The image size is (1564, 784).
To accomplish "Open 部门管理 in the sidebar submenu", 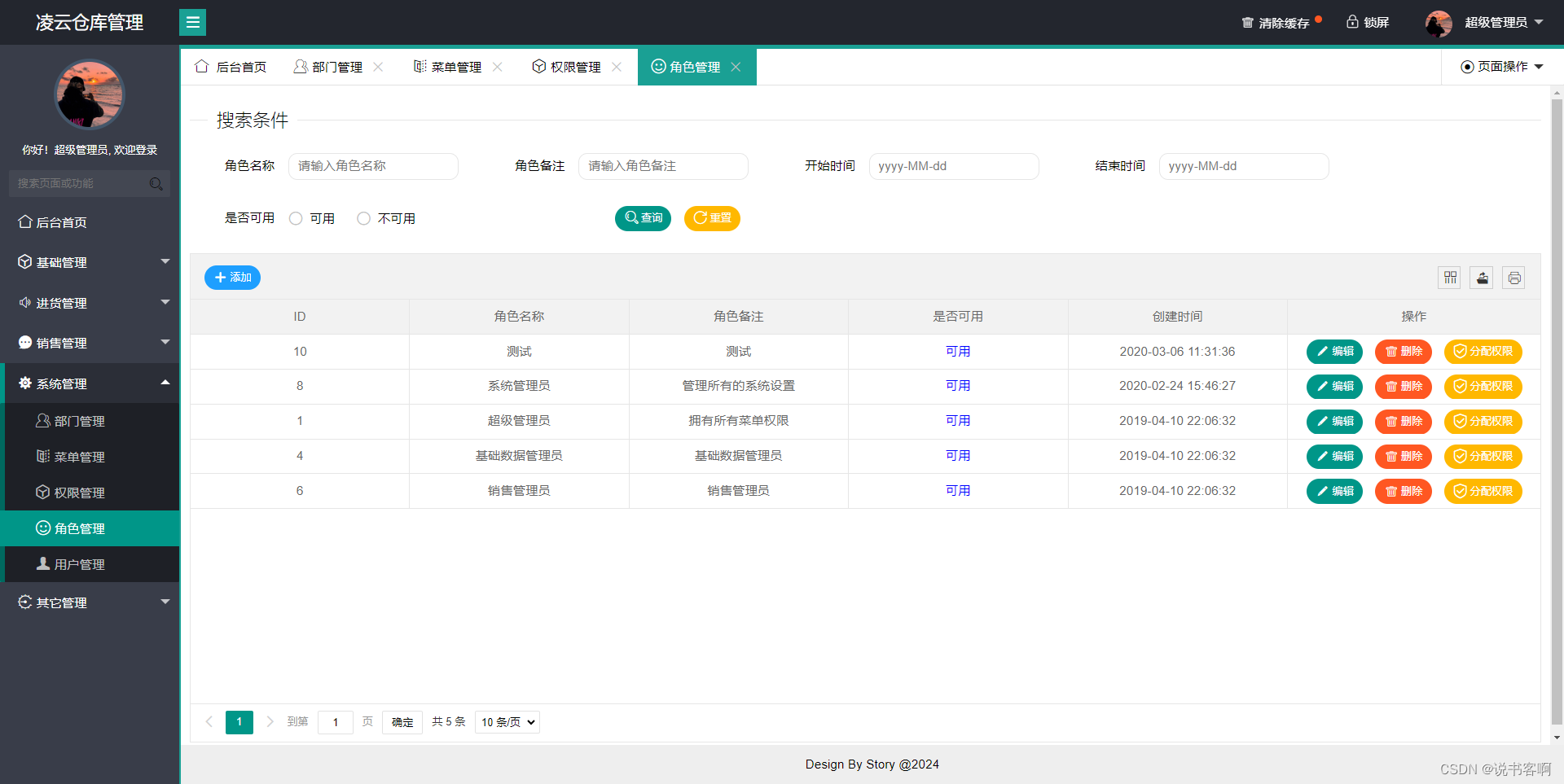I will point(91,421).
